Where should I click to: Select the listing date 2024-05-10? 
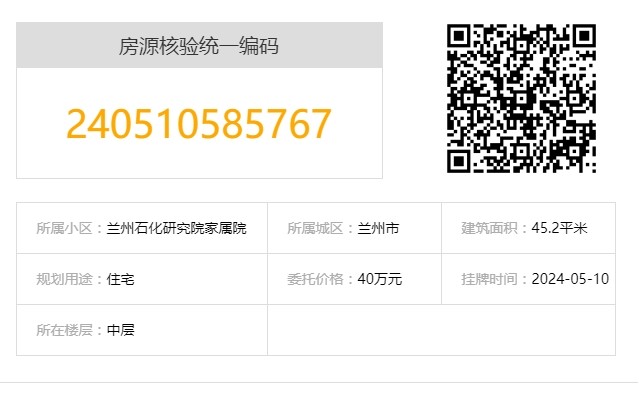pos(570,279)
